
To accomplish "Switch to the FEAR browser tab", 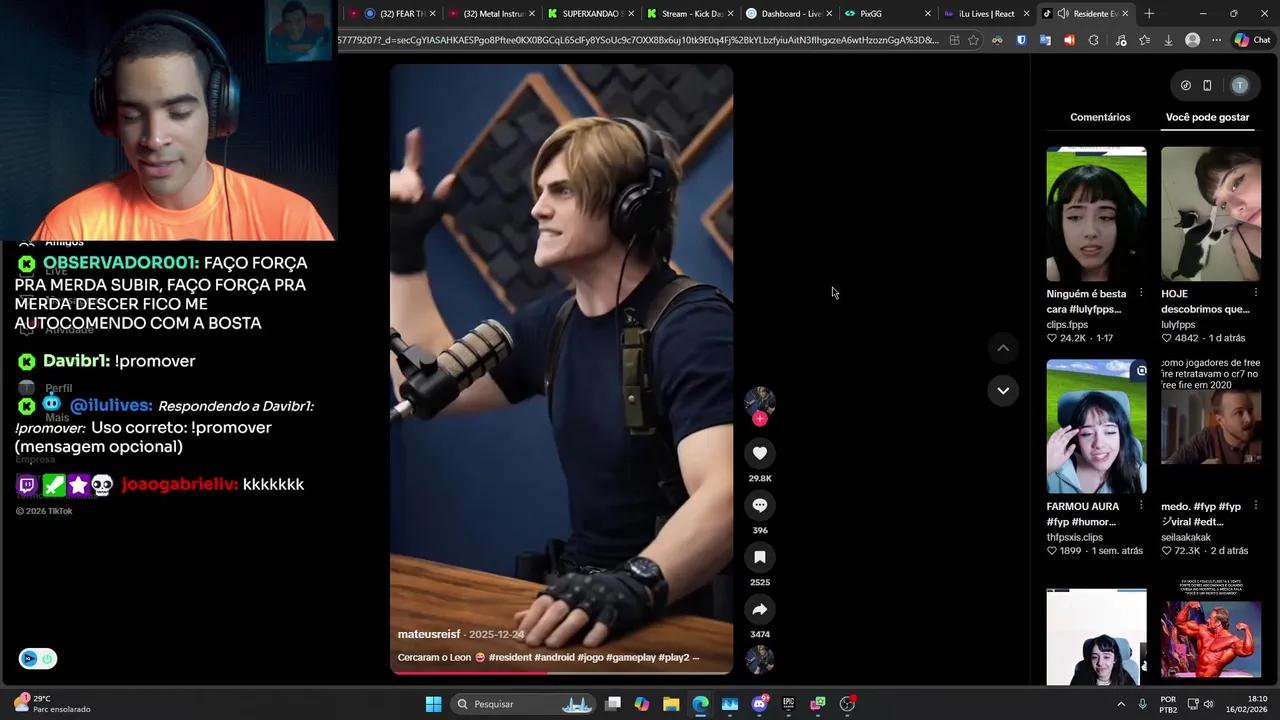I will [393, 14].
